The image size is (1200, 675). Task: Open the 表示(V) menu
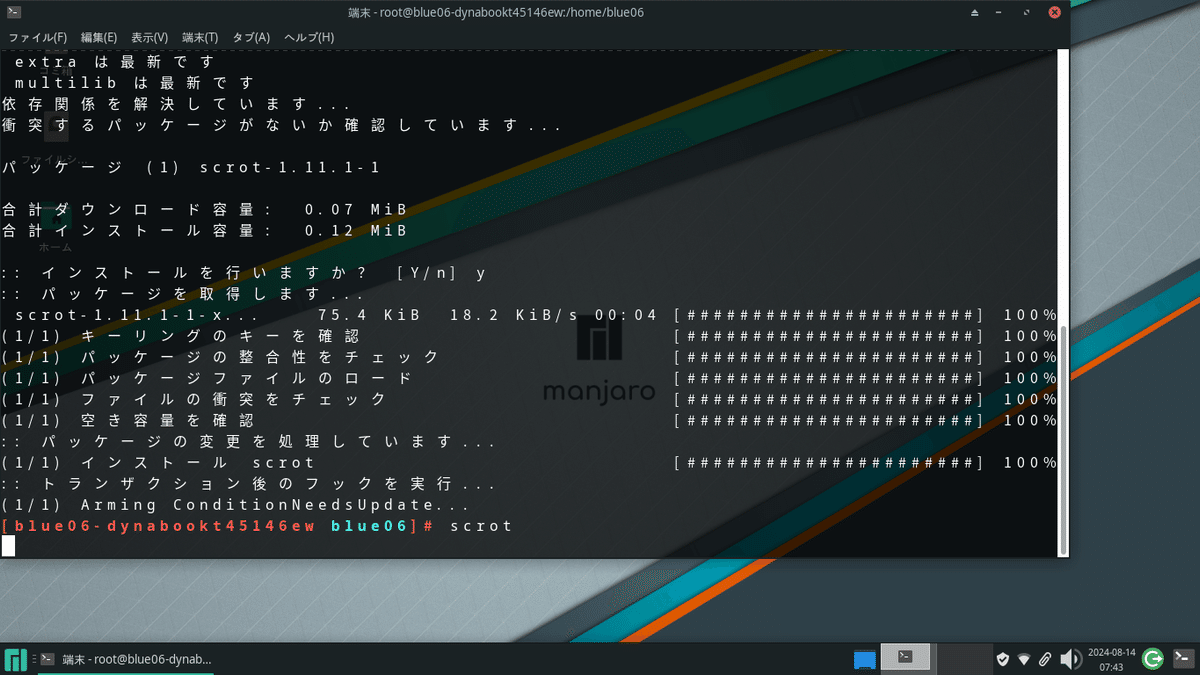pyautogui.click(x=150, y=37)
